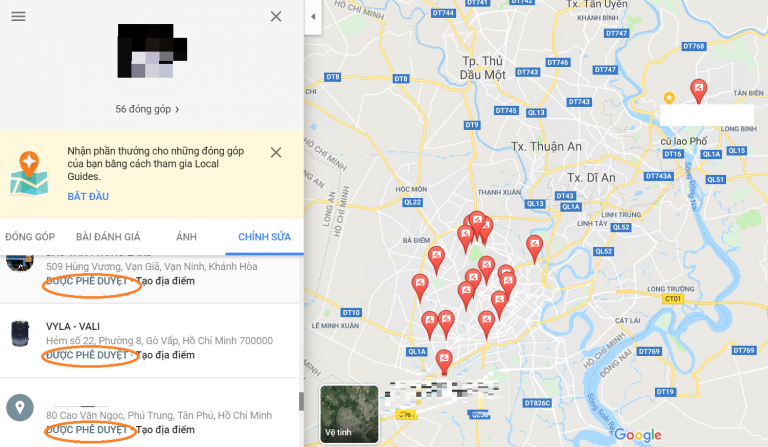Open the hamburger main menu
Image resolution: width=768 pixels, height=447 pixels.
(19, 17)
